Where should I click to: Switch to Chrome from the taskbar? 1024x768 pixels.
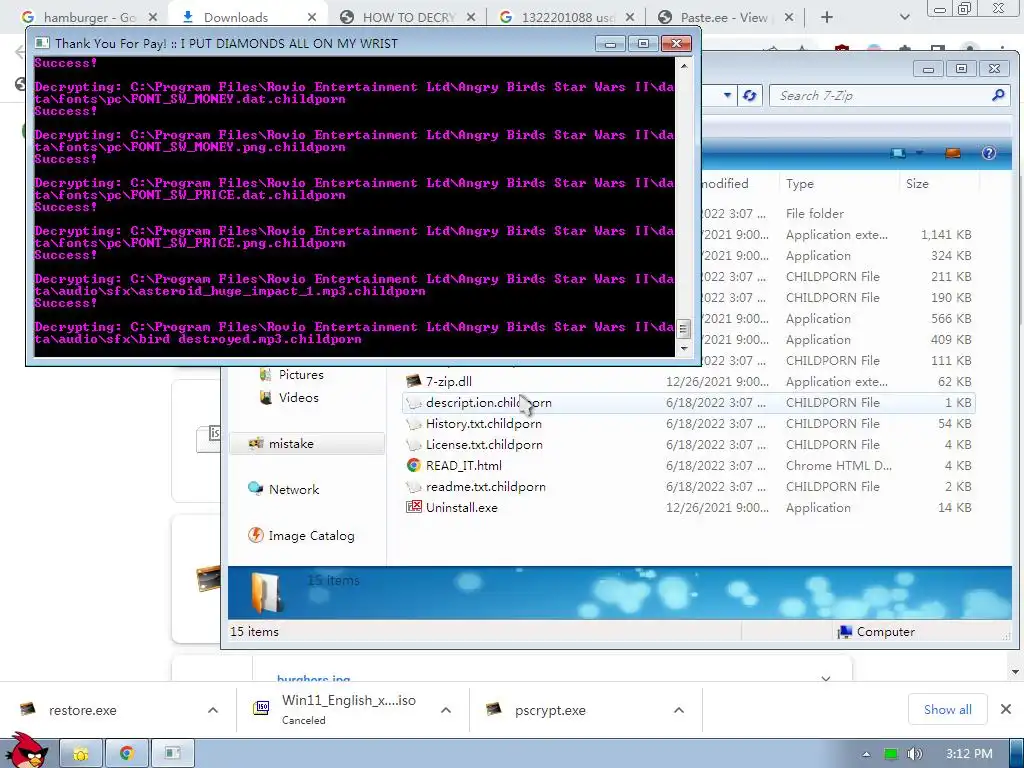pyautogui.click(x=127, y=754)
